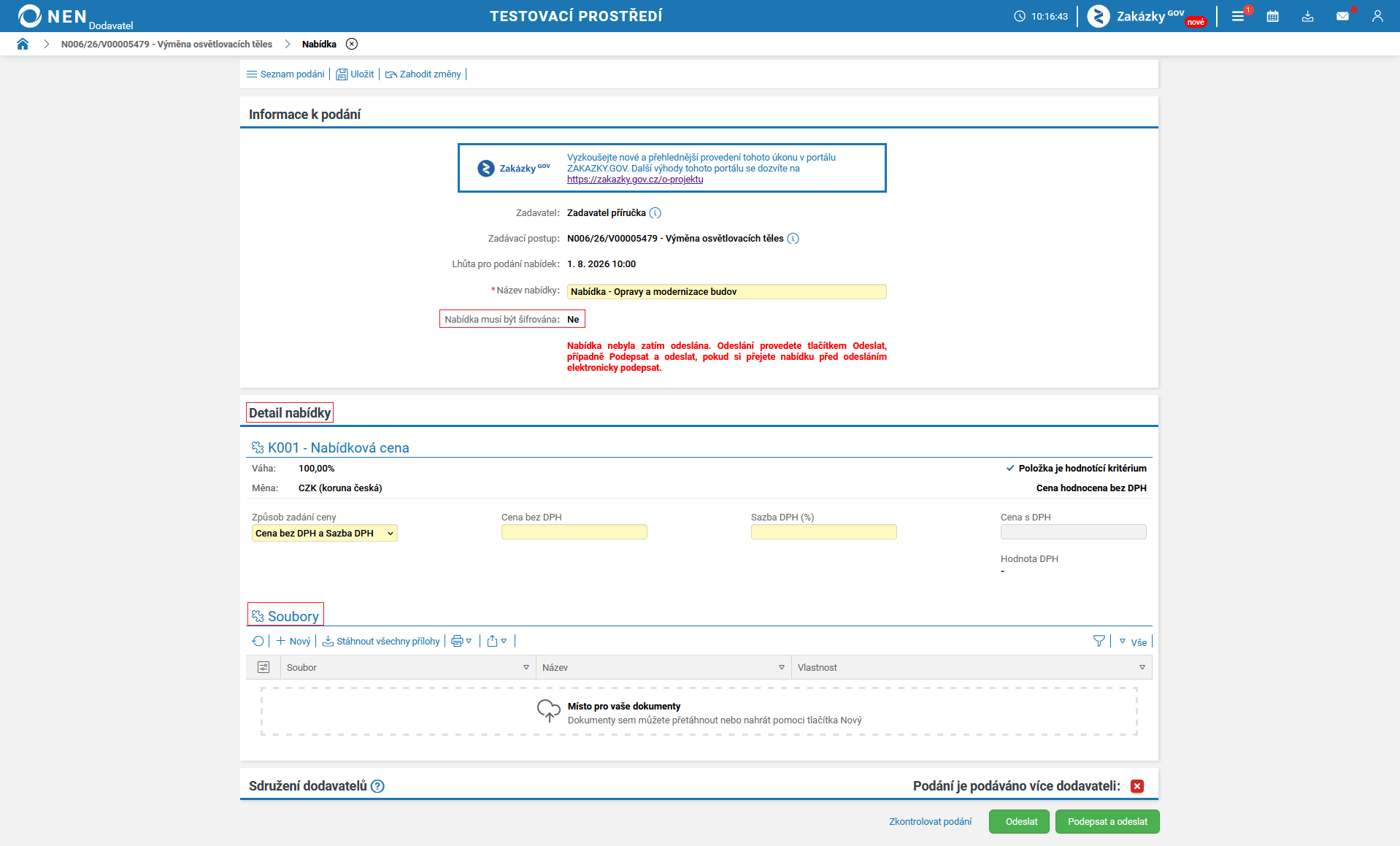The height and width of the screenshot is (846, 1400).
Task: Open the Způsob zadání ceny dropdown
Action: point(325,533)
